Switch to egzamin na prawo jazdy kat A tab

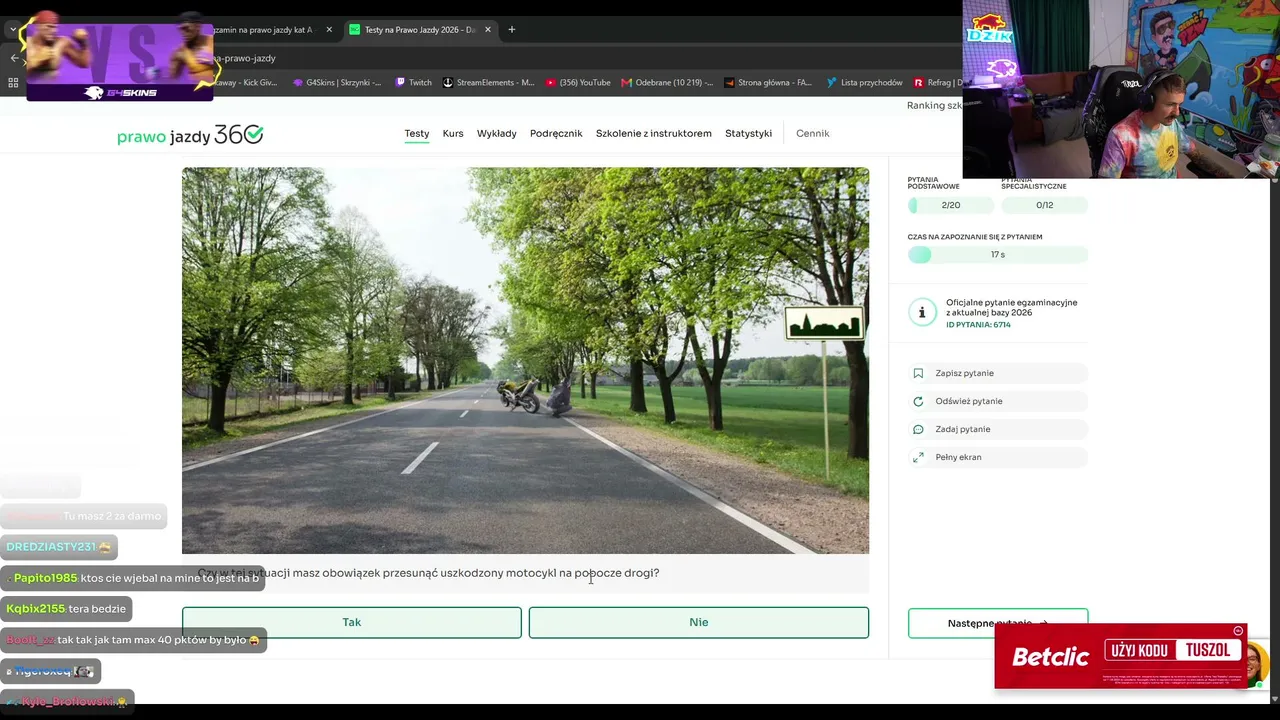click(x=264, y=30)
